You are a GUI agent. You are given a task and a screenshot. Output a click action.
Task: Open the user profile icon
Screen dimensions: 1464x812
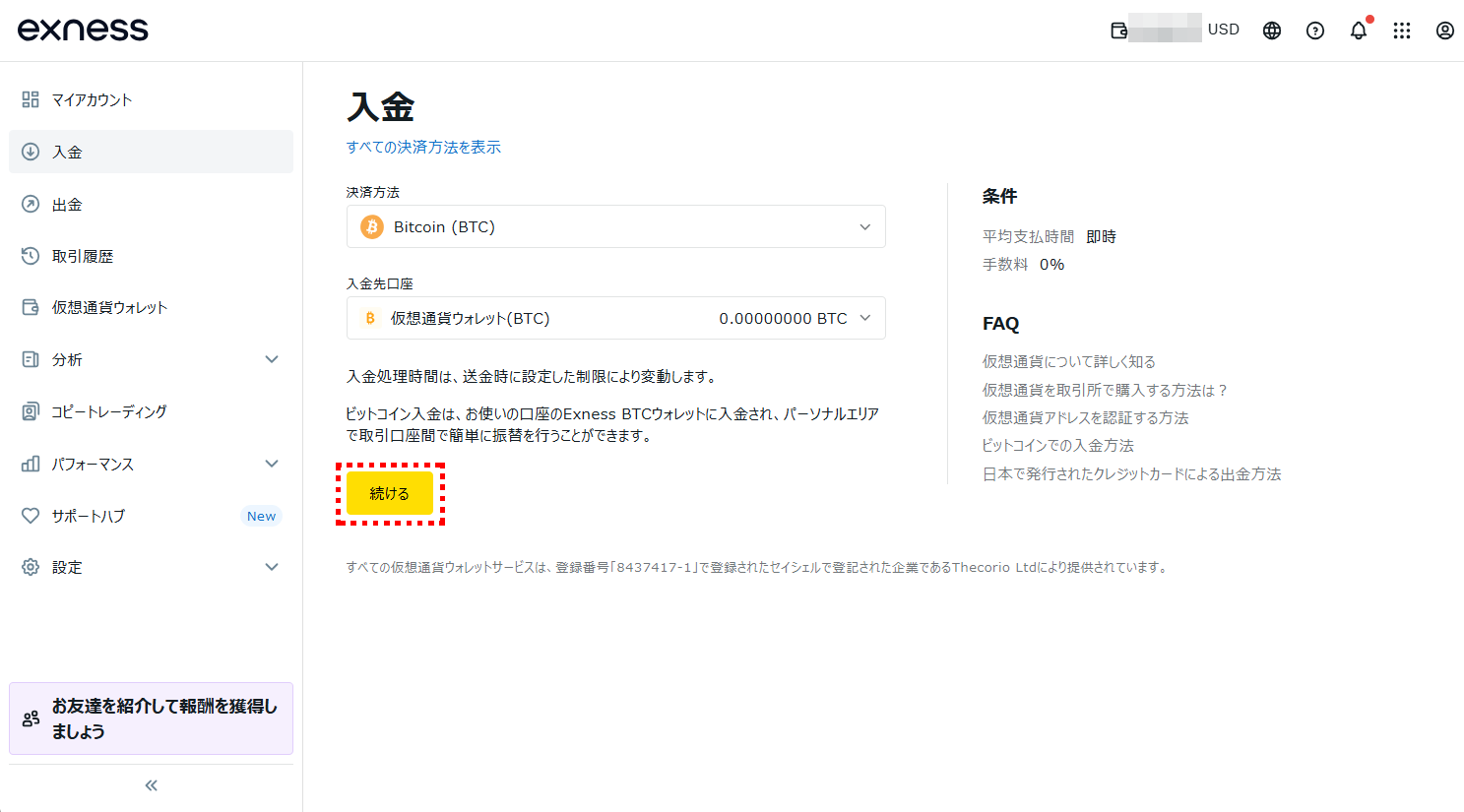pyautogui.click(x=1445, y=31)
